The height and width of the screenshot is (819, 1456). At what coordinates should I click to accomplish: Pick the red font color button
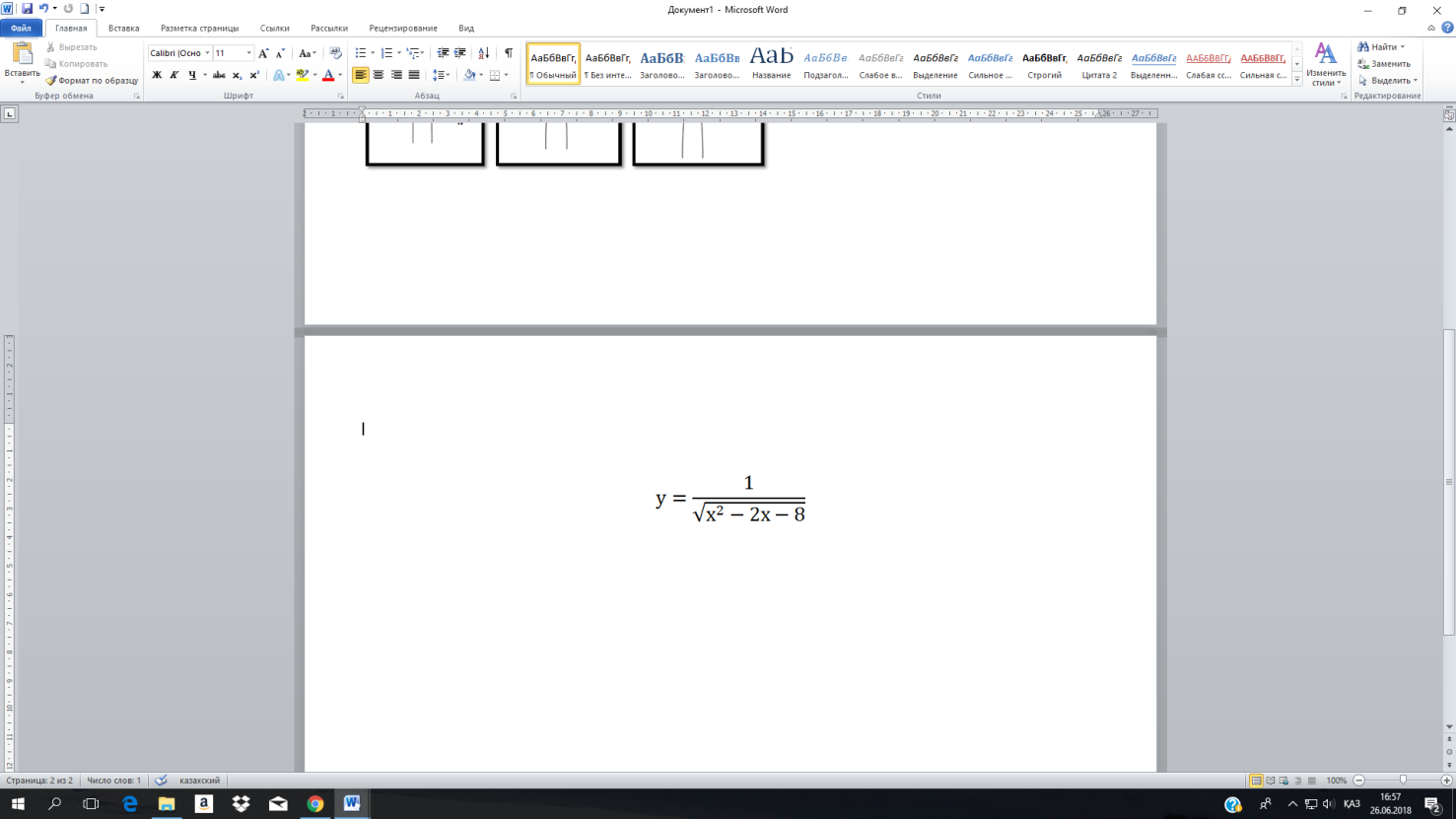(x=328, y=75)
